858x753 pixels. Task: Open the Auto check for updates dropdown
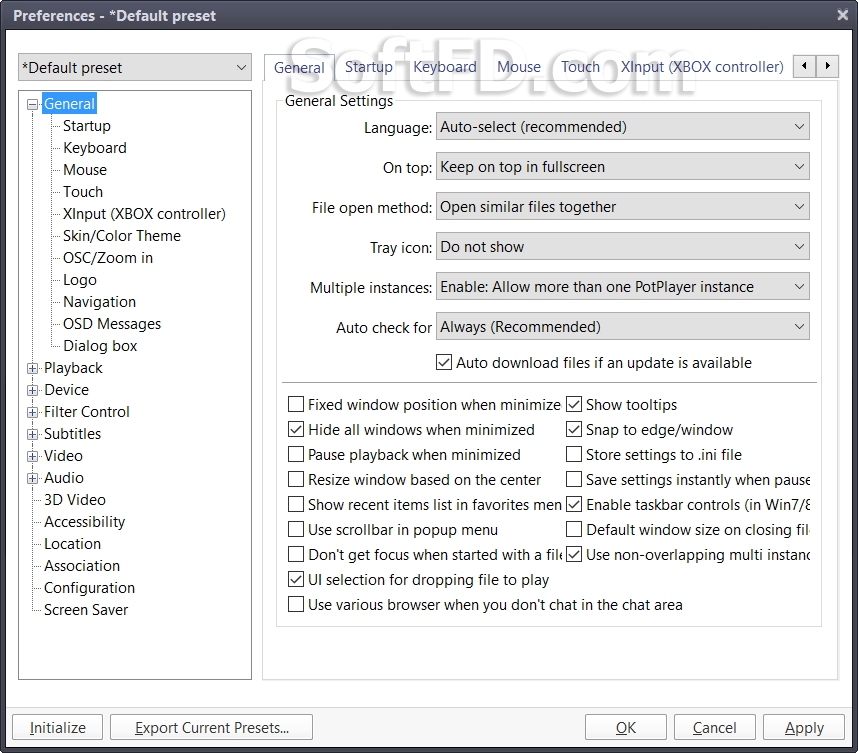[623, 327]
